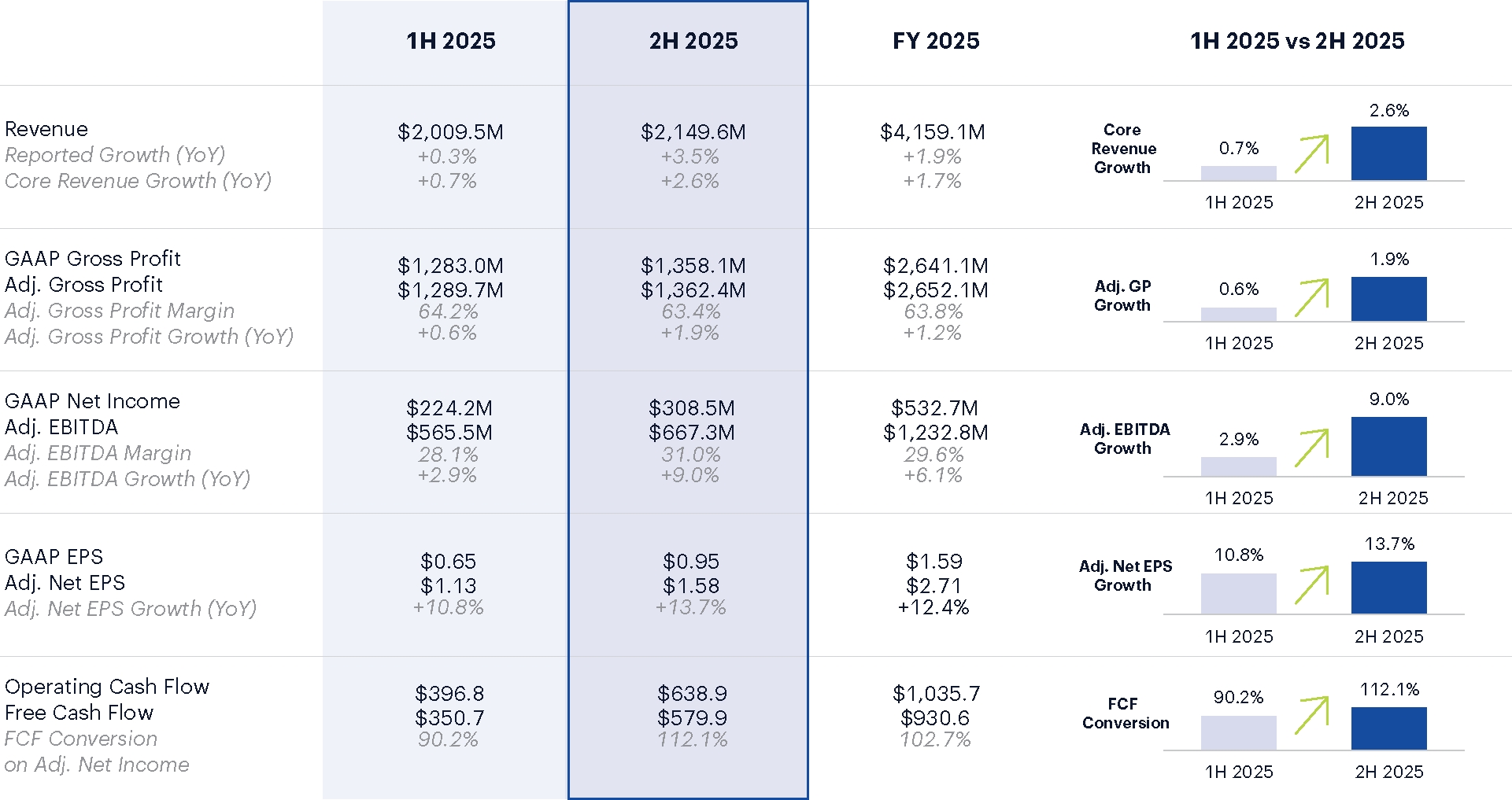Screen dimensions: 1512x800
Task: Select the dark blue 1.9% Adj. GP bar
Action: pos(1388,299)
